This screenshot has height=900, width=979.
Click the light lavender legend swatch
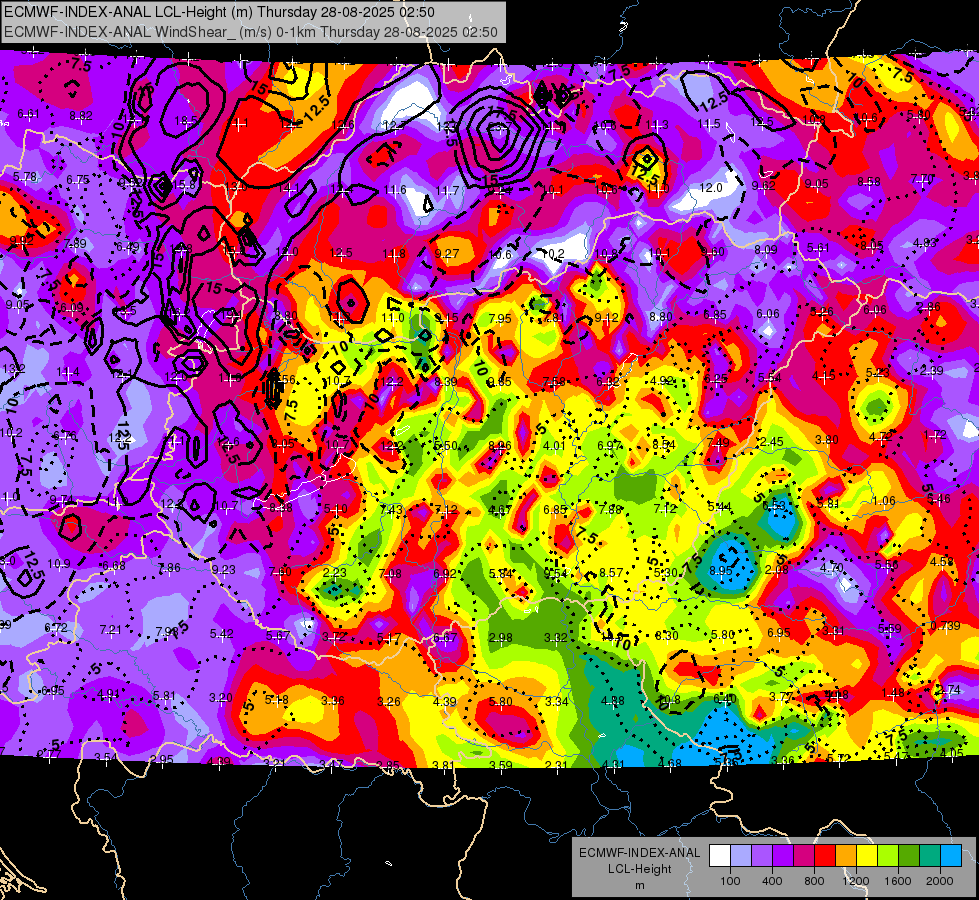(x=740, y=856)
